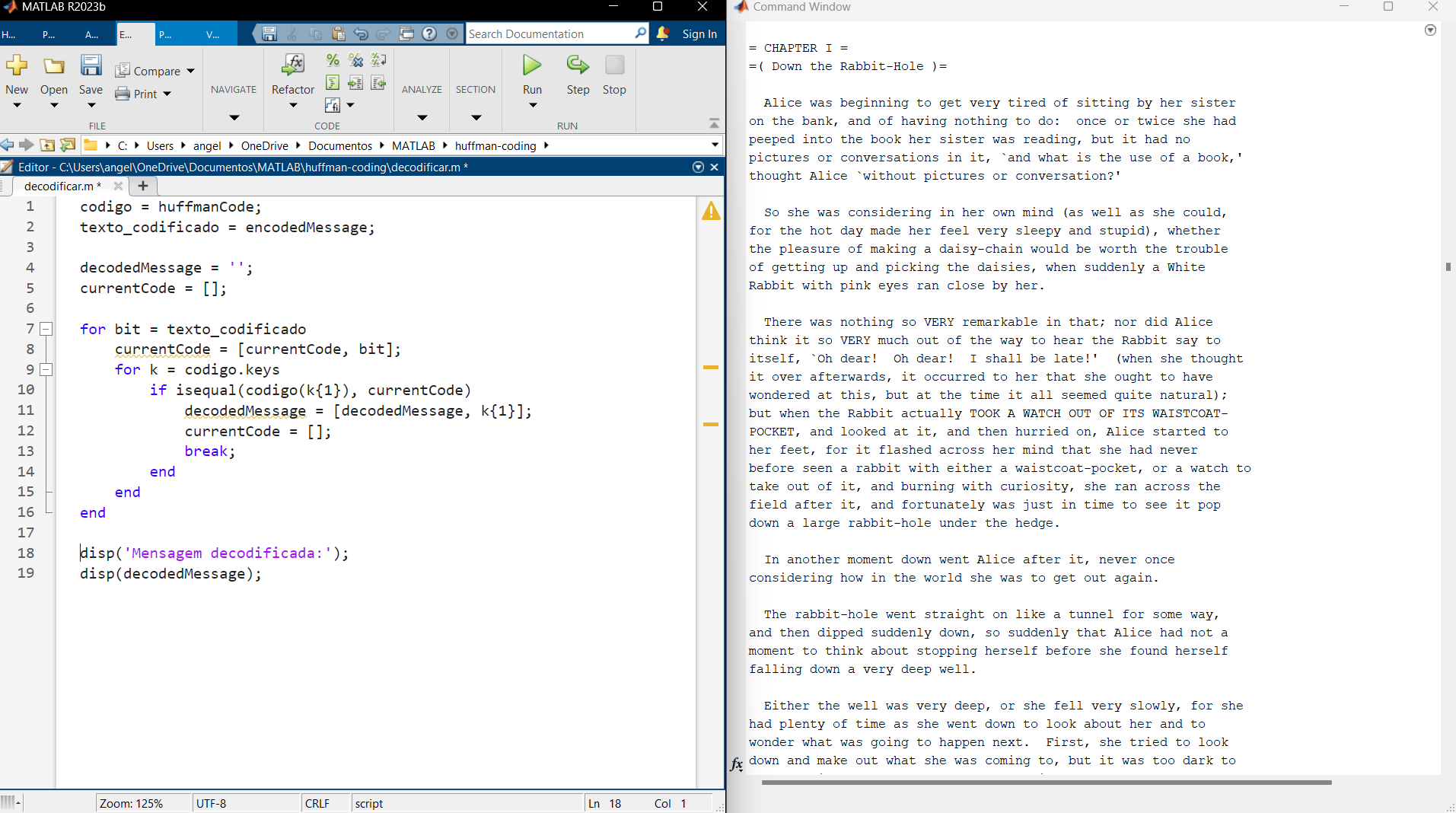Screen dimensions: 1456x813
Task: Collapse the for loop at line 9
Action: 46,369
